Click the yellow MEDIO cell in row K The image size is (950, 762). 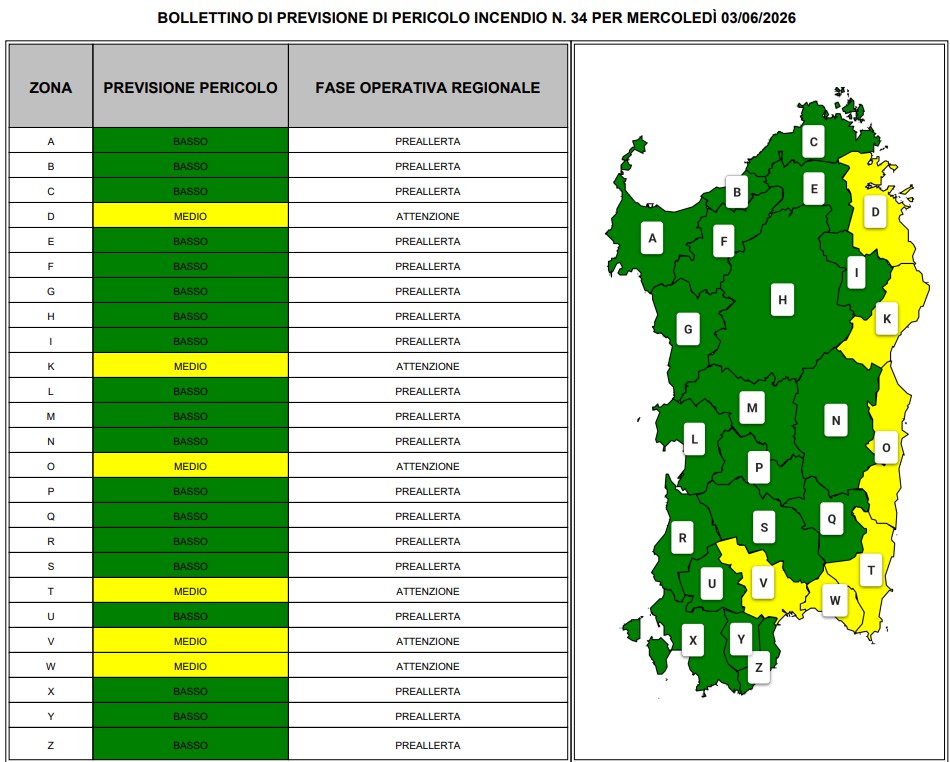point(190,366)
